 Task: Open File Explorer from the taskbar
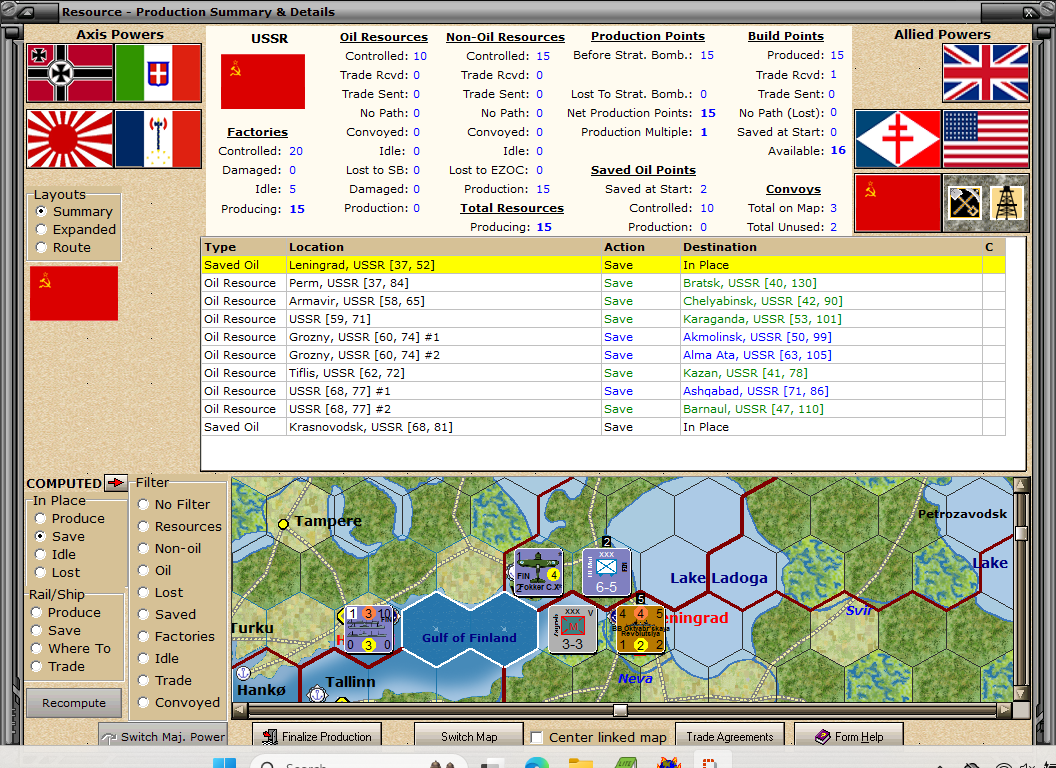pos(581,763)
